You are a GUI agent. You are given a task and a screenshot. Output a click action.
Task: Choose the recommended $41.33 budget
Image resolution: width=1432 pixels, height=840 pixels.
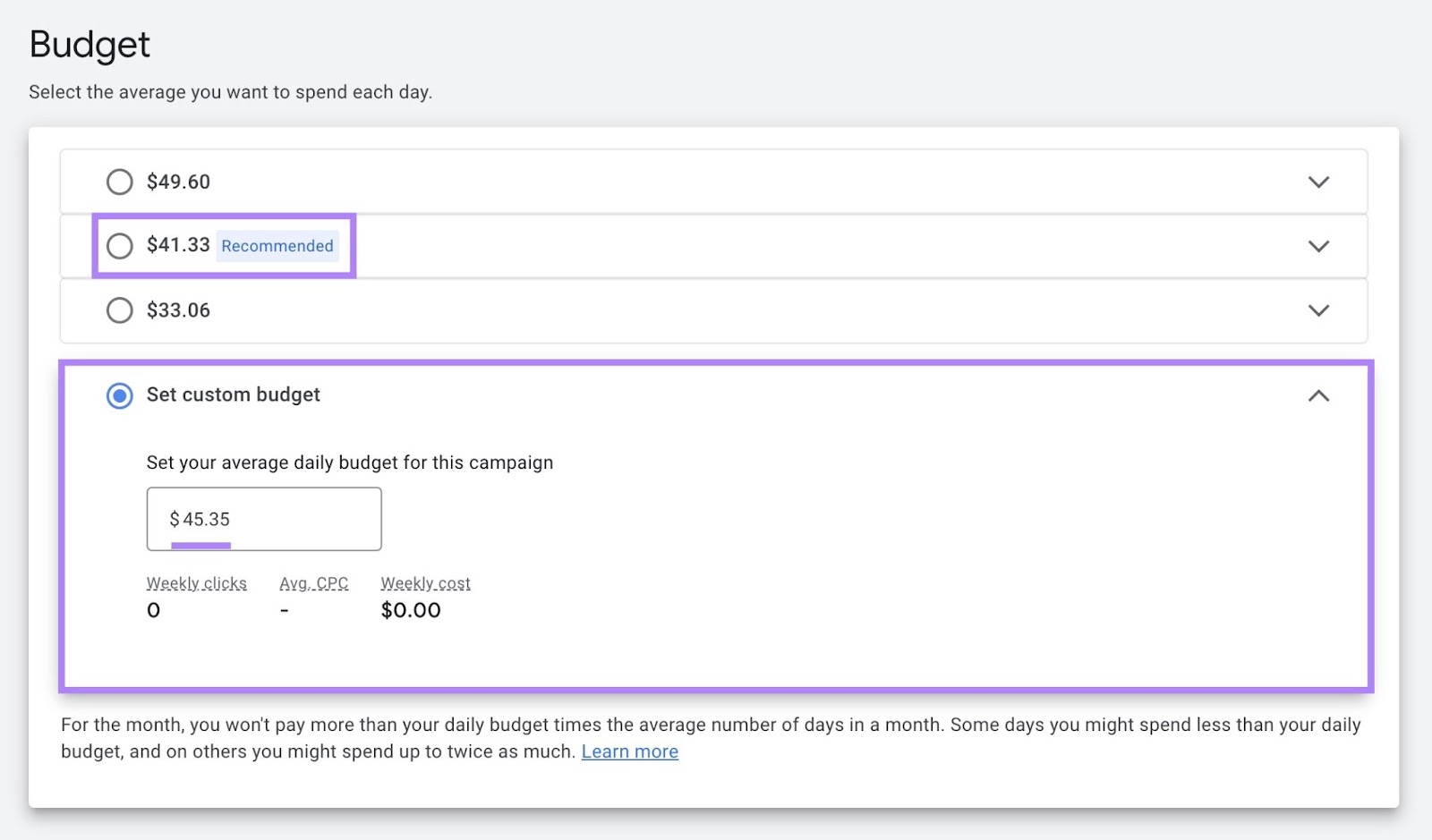[119, 245]
